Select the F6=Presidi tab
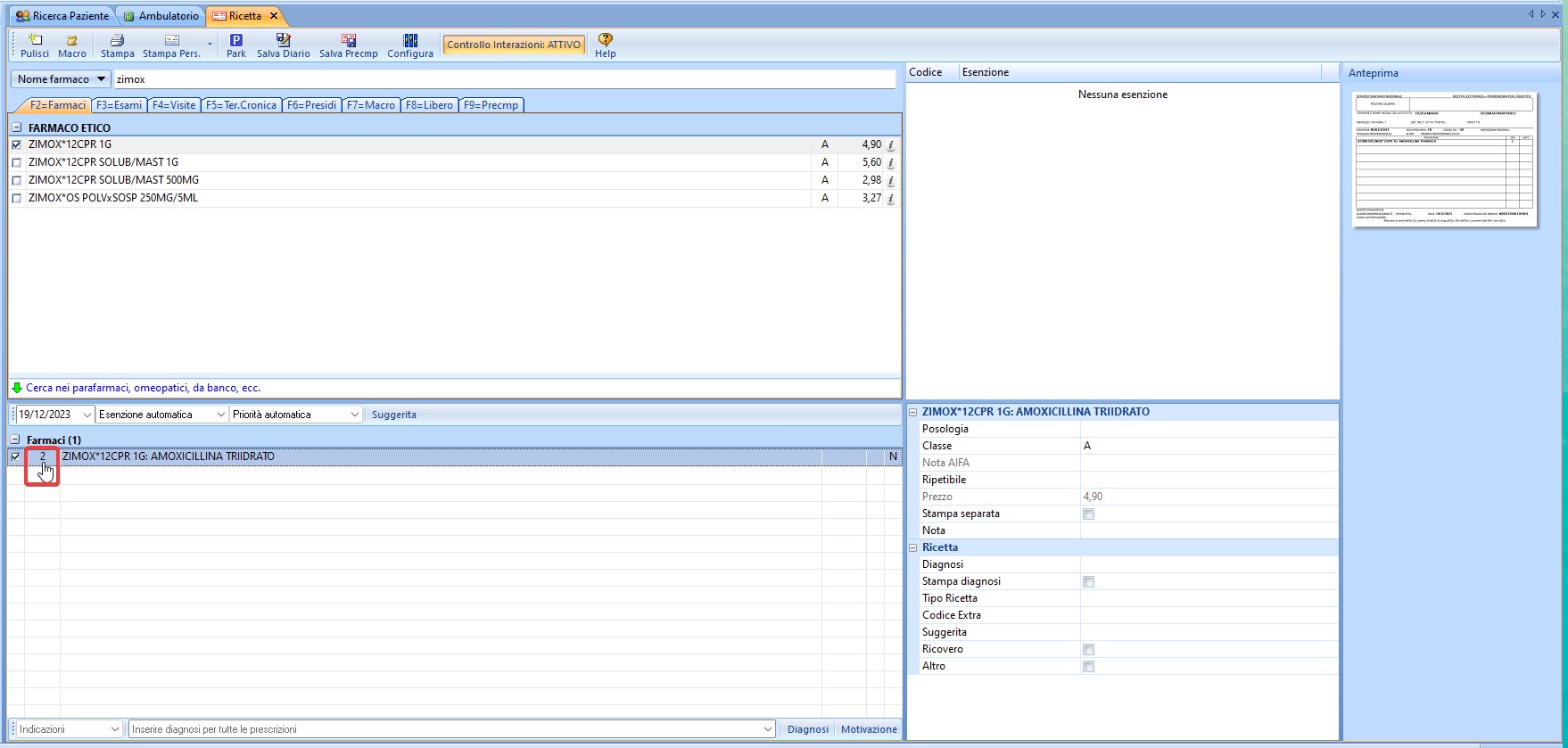1568x748 pixels. (311, 105)
